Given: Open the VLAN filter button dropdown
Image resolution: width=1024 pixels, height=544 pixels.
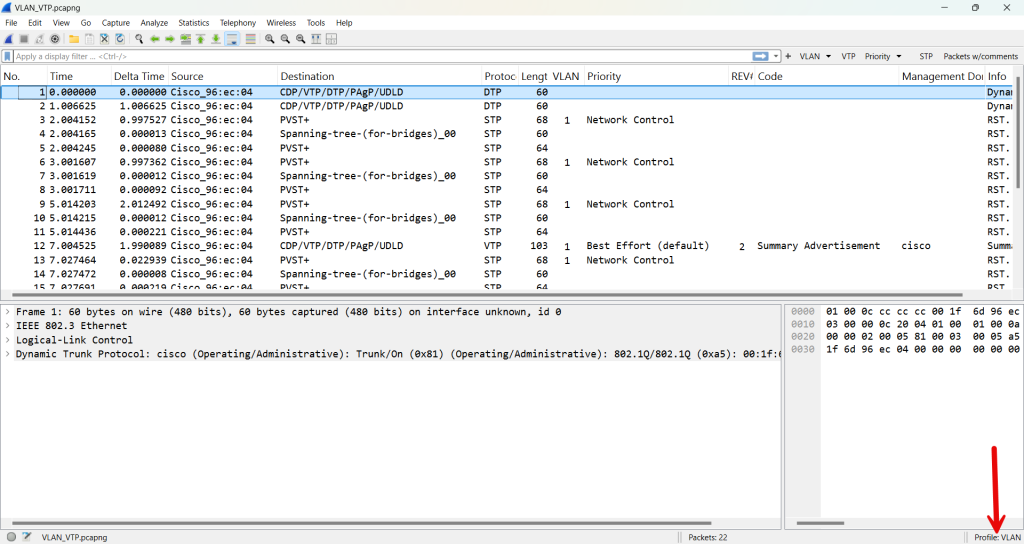Looking at the screenshot, I should [x=815, y=56].
